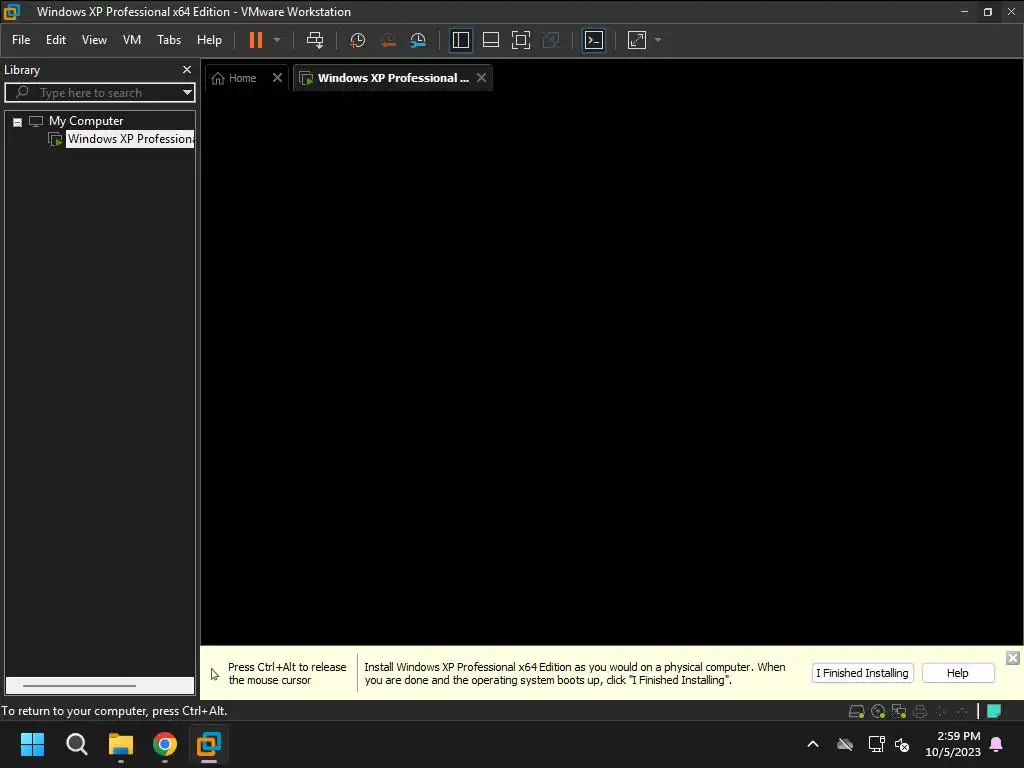This screenshot has width=1024, height=768.
Task: Show the console view
Action: [x=594, y=40]
